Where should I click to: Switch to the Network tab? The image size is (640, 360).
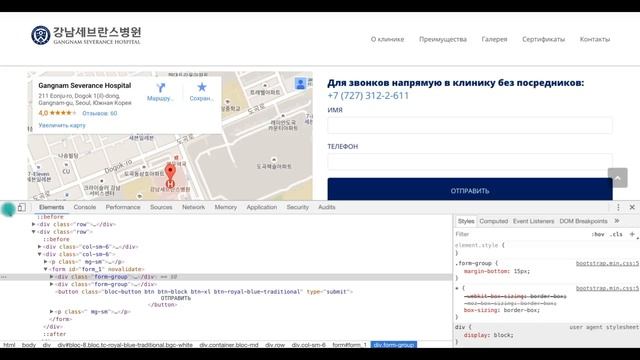193,207
